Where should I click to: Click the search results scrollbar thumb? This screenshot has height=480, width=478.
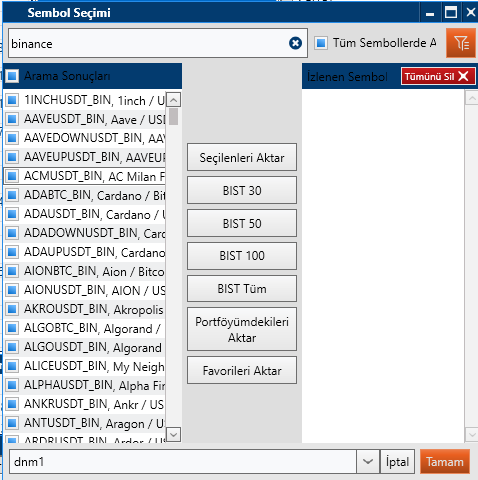[x=173, y=116]
